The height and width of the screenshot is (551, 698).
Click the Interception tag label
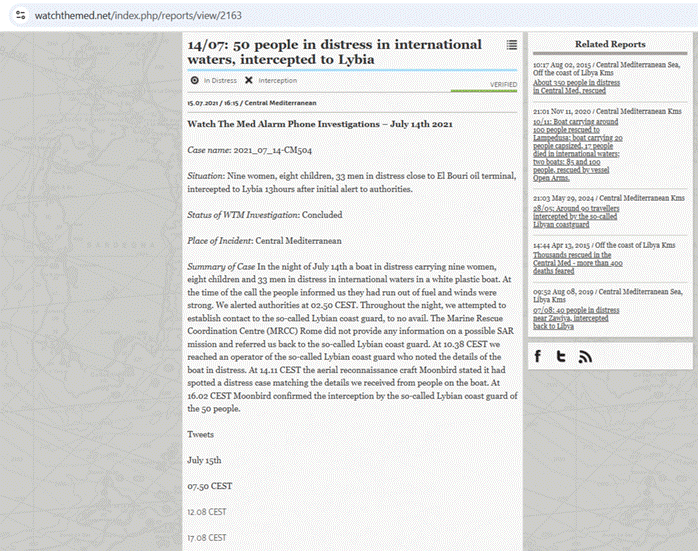pos(277,80)
